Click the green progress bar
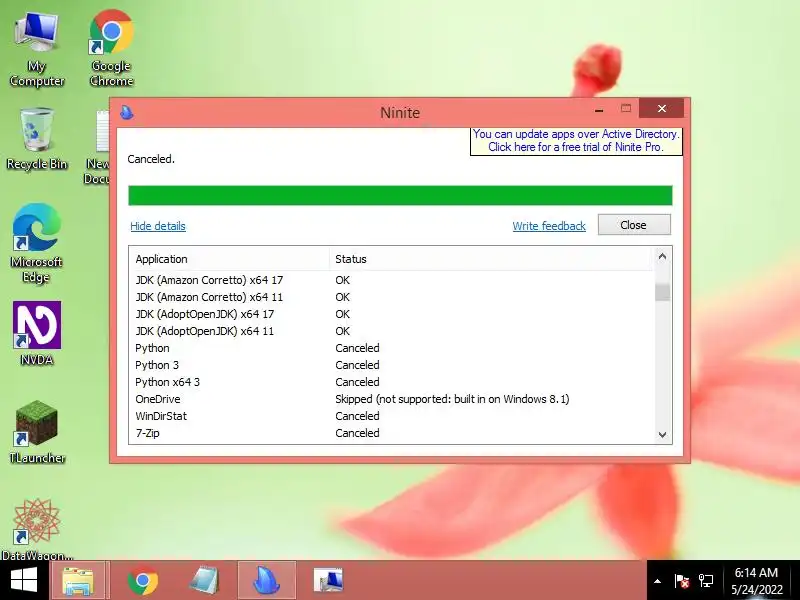The height and width of the screenshot is (600, 800). pos(400,195)
